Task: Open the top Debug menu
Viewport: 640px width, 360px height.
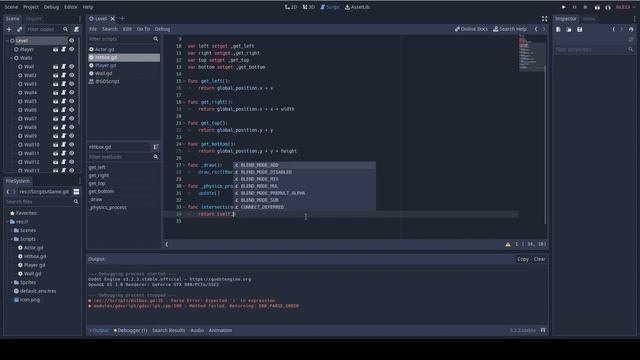Action: point(51,7)
